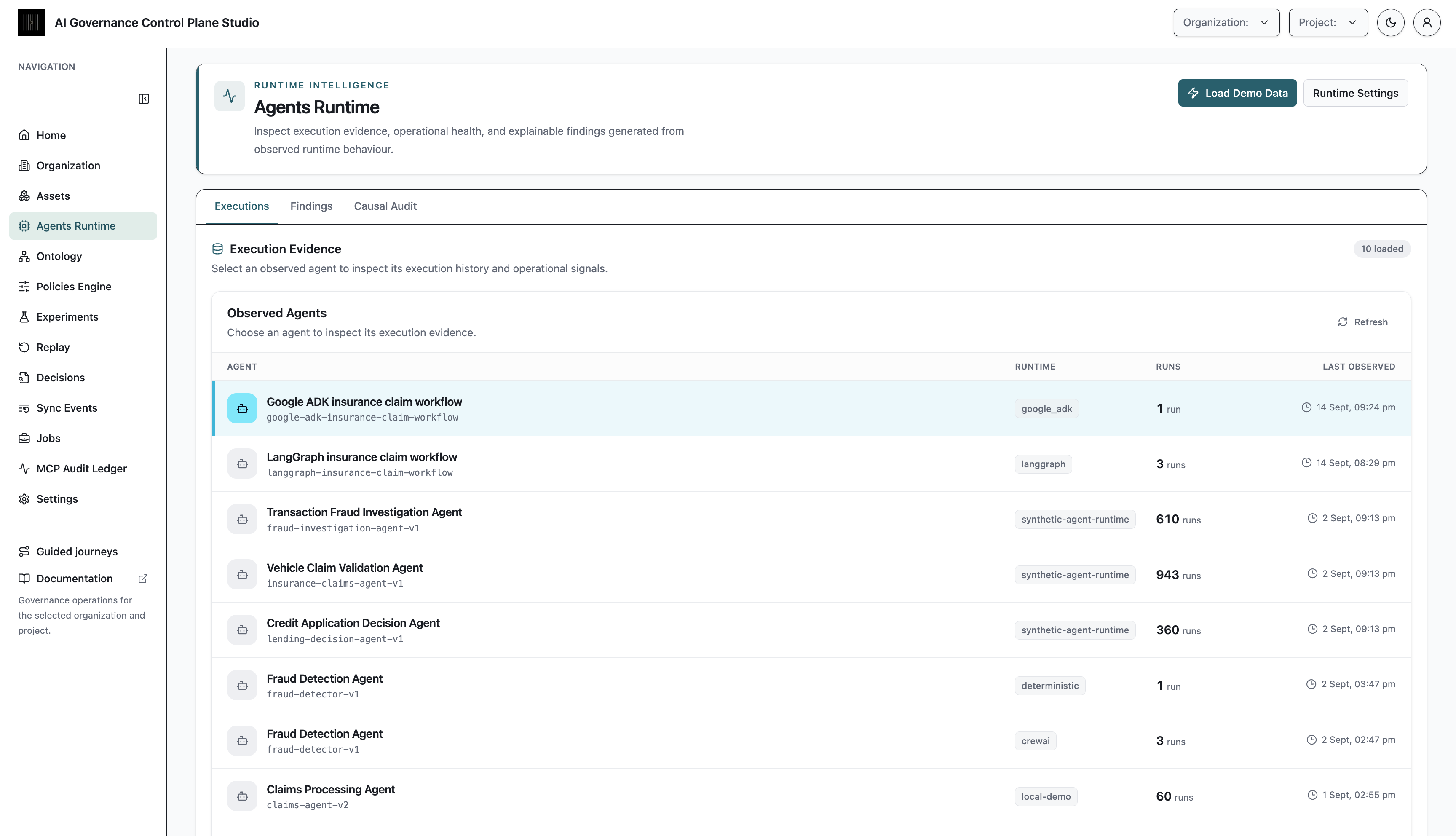Toggle dark mode moon icon
1456x836 pixels.
1390,22
